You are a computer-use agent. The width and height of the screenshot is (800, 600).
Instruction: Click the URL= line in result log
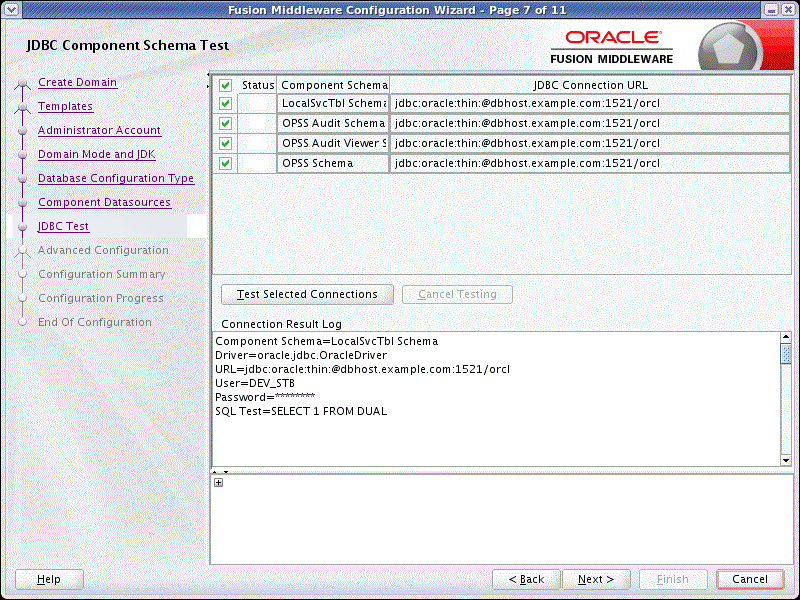(362, 369)
